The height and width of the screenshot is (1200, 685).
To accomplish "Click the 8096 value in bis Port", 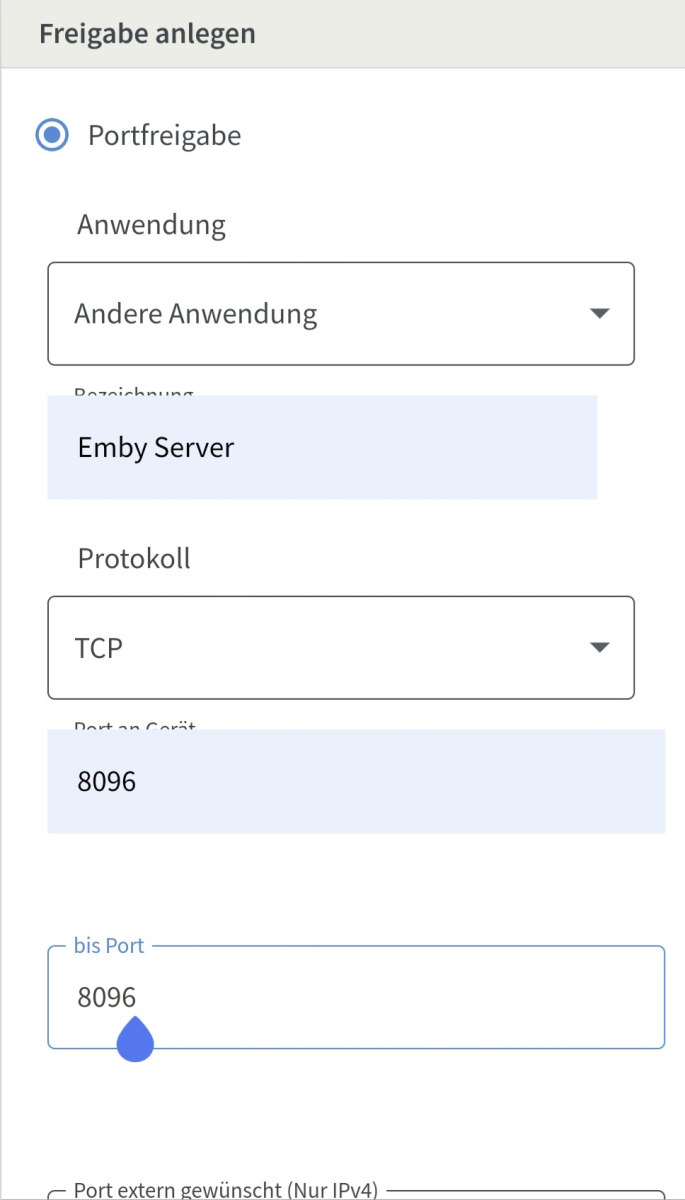I will click(106, 997).
